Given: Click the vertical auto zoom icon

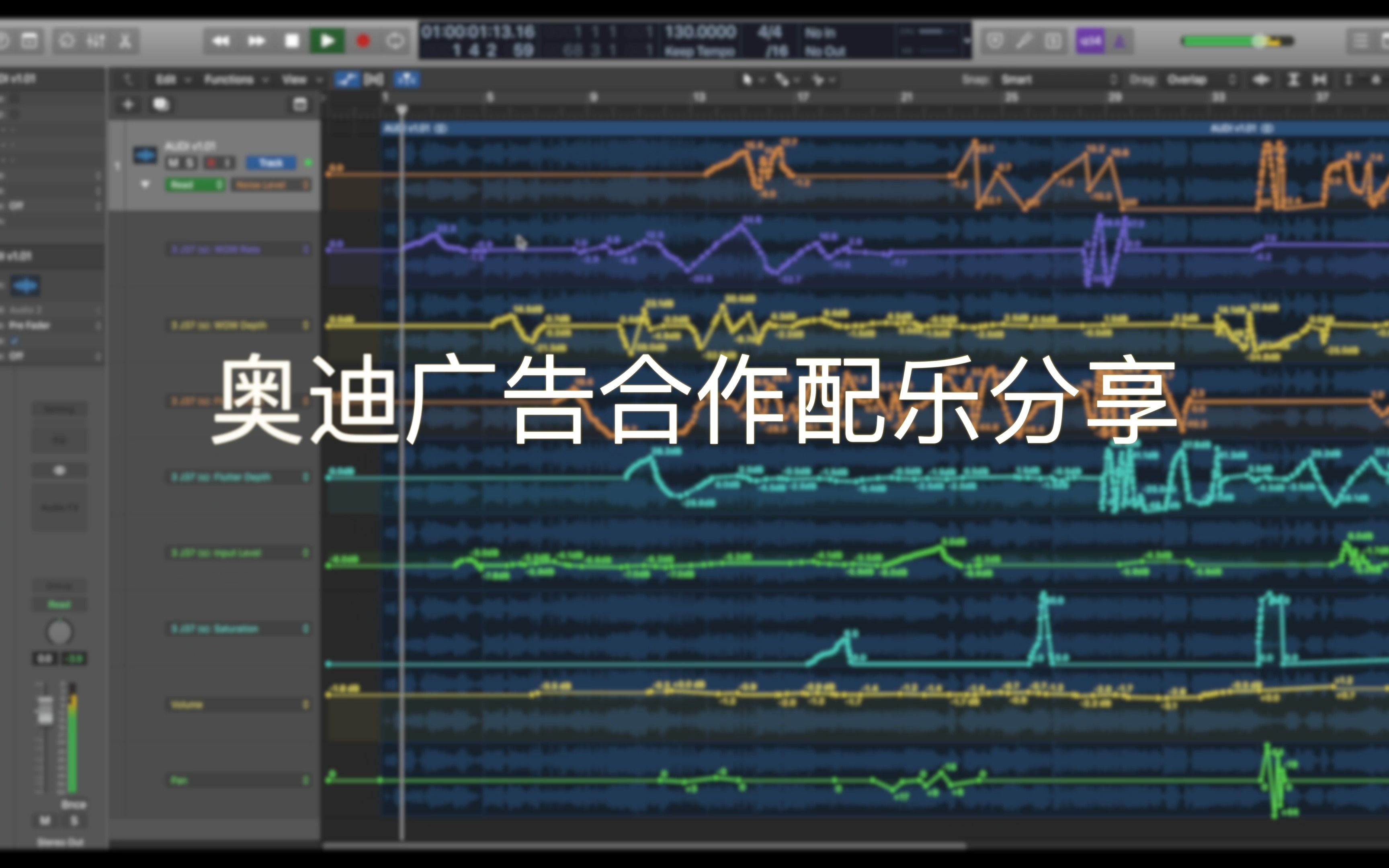Looking at the screenshot, I should click(1293, 80).
